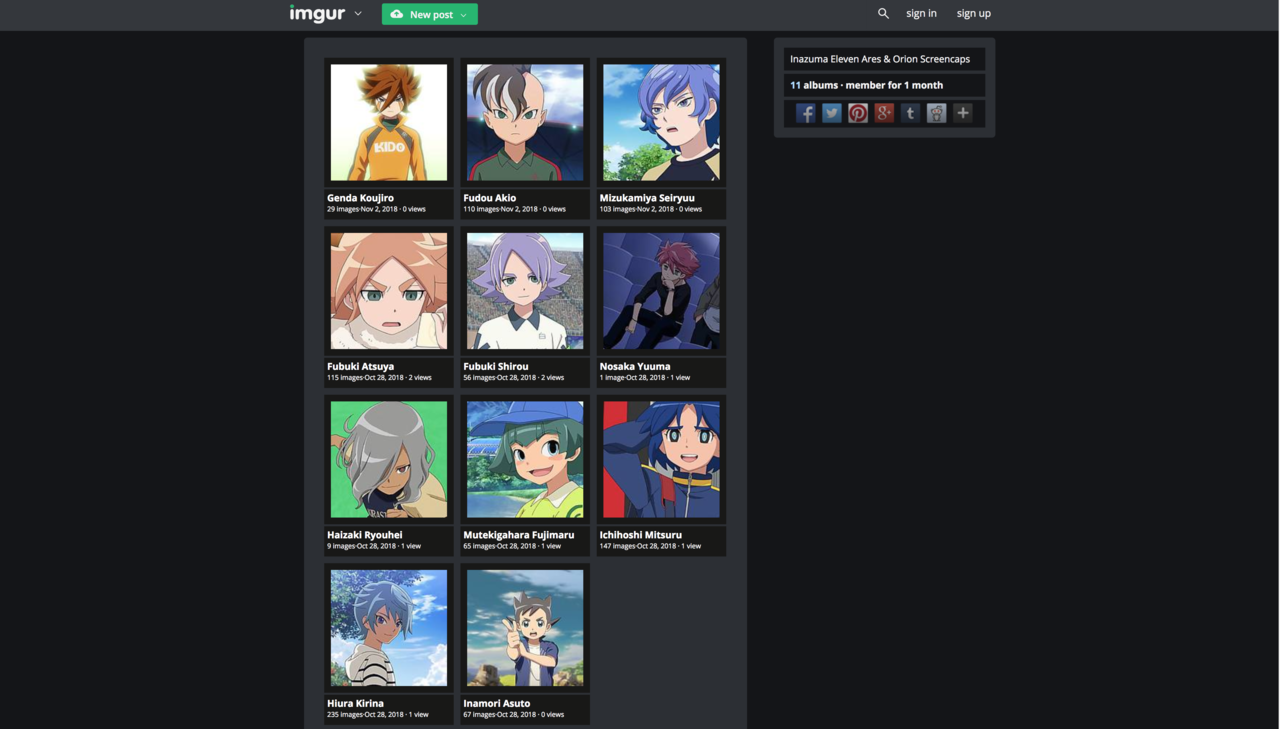Open the Nosaka Yuuma album thumbnail
The width and height of the screenshot is (1280, 729).
coord(661,291)
